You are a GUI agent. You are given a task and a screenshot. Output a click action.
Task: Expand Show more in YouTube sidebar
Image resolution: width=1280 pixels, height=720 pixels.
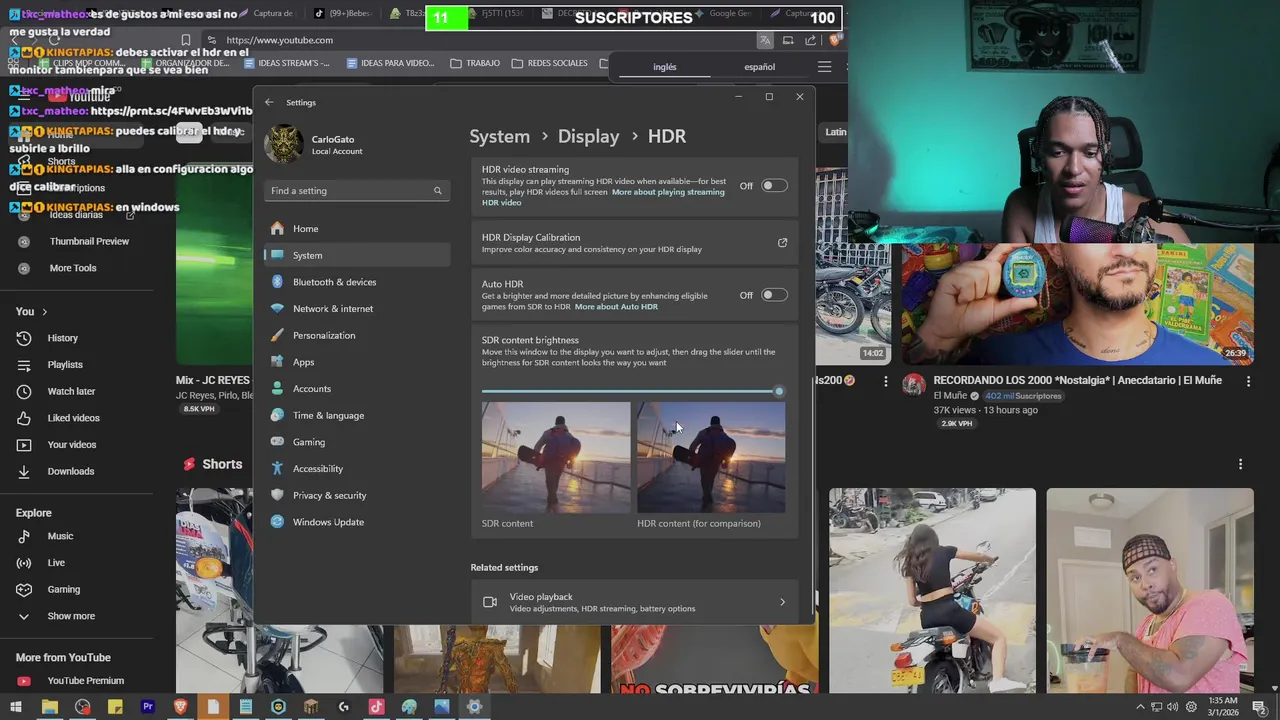pos(70,616)
